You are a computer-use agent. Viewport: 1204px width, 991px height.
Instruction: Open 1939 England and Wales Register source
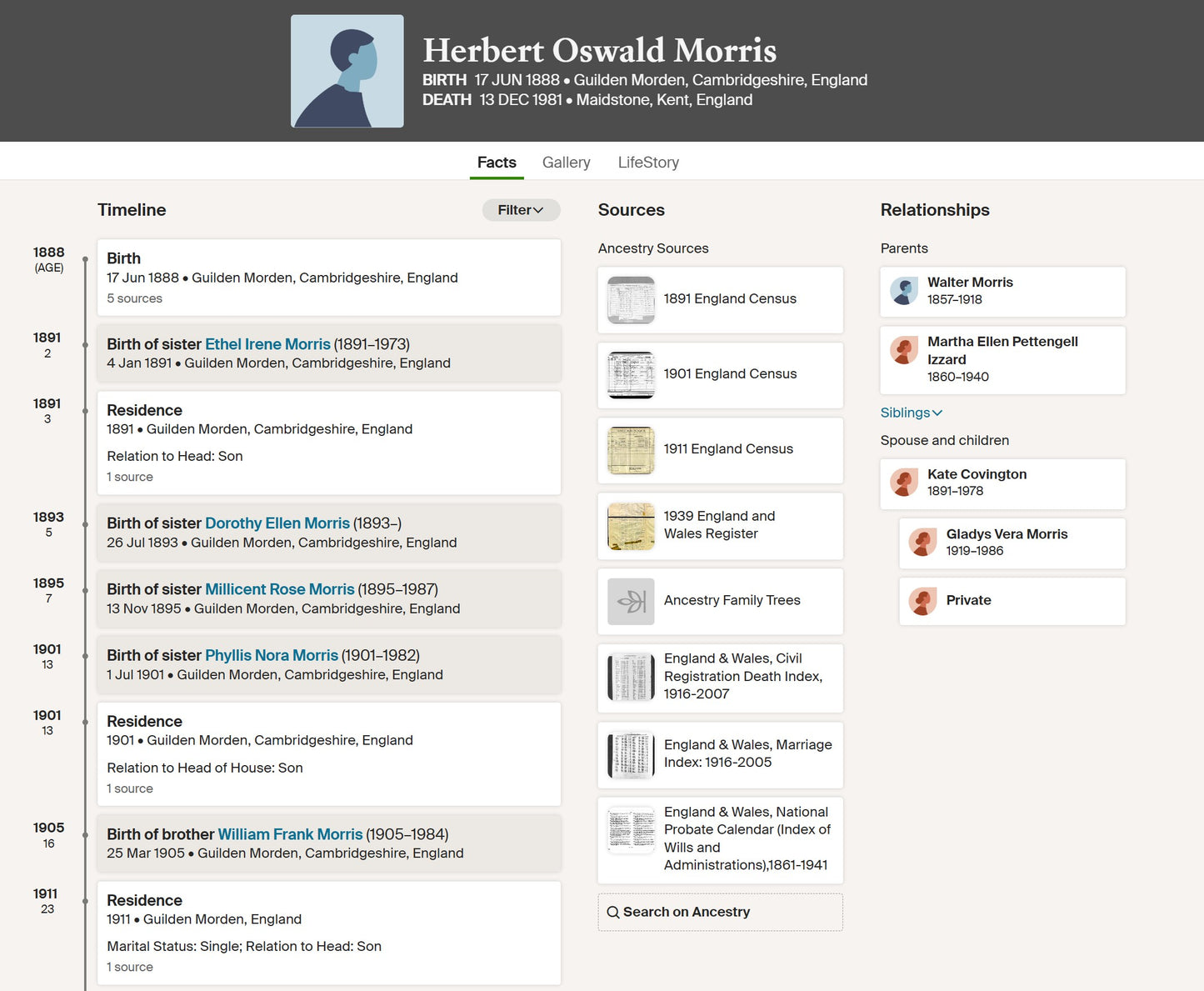tap(720, 526)
